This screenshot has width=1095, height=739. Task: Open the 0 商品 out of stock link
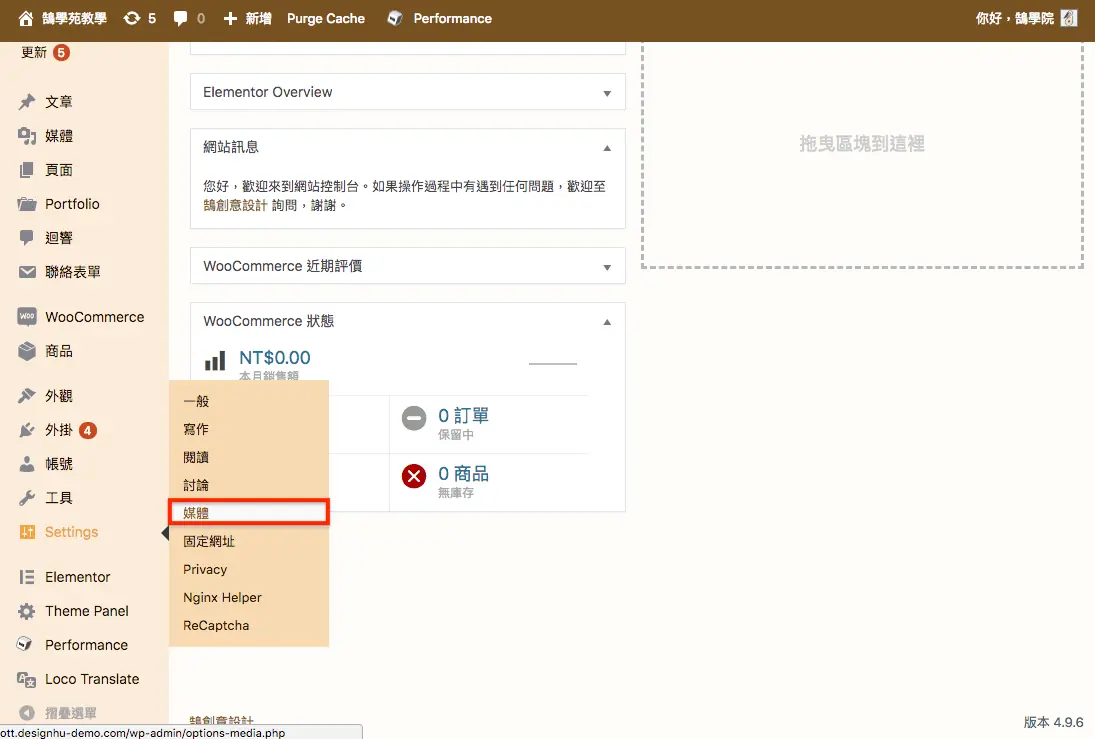click(463, 474)
